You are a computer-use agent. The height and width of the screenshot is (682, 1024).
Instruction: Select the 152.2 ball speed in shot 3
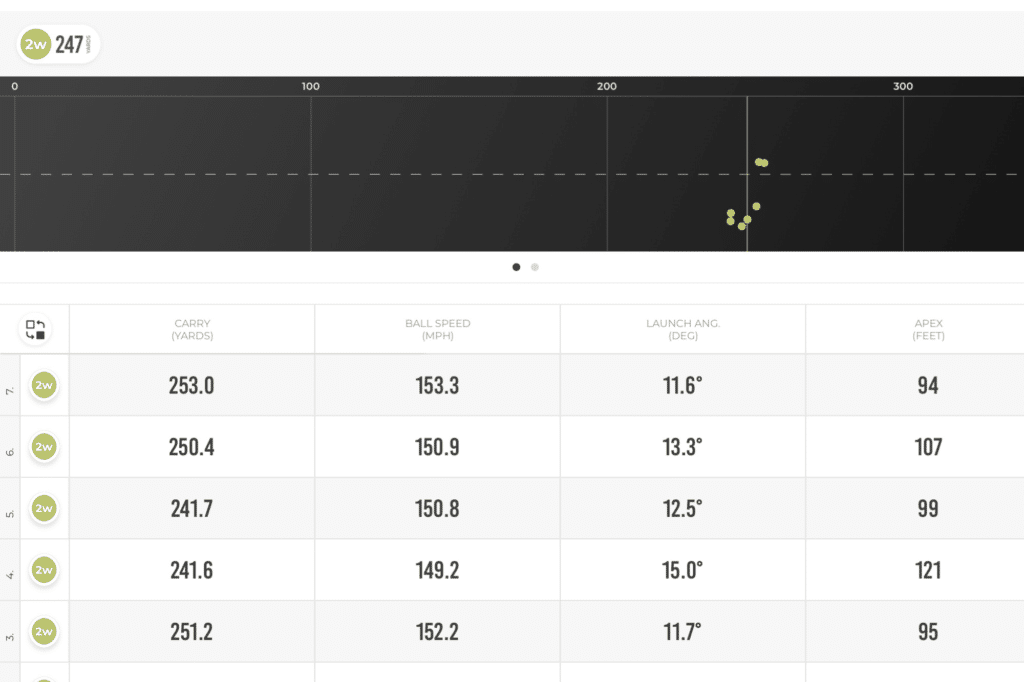437,632
